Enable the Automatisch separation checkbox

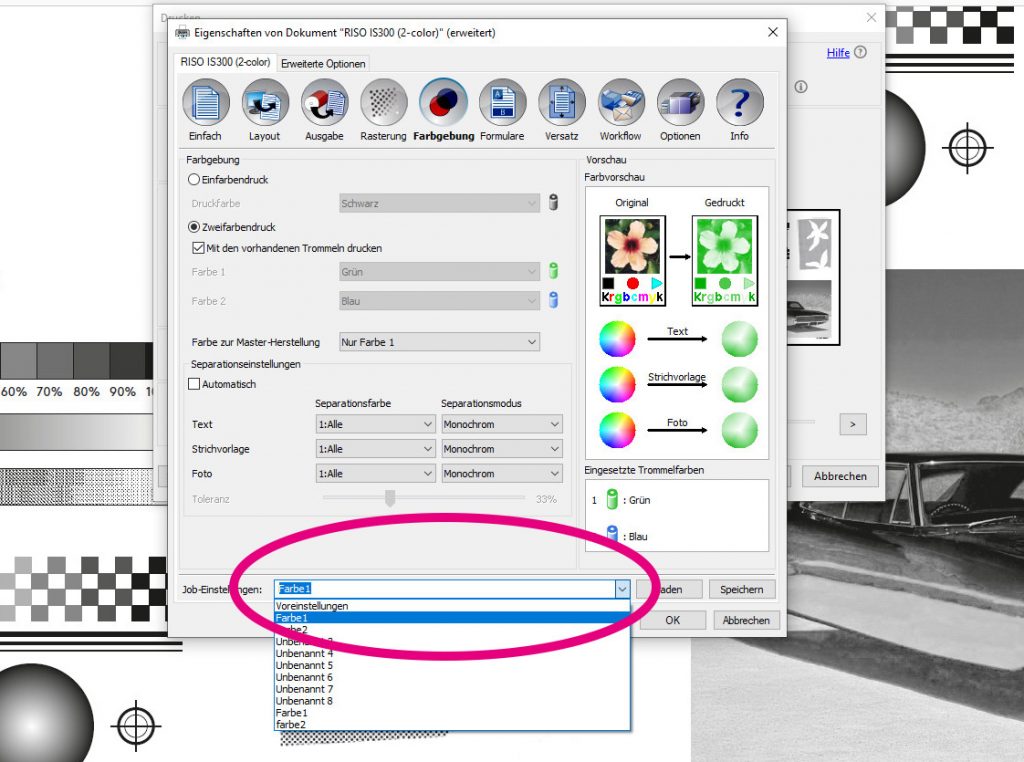point(194,384)
